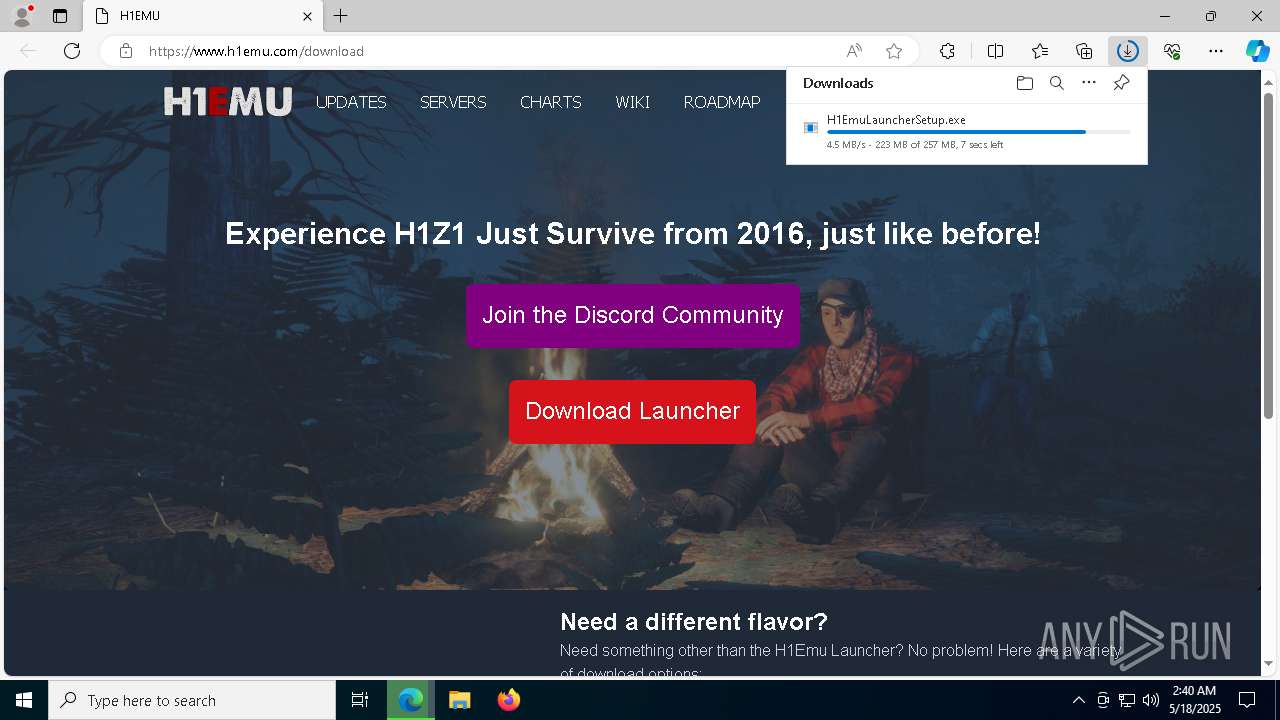Open the Copilot sidebar icon
This screenshot has width=1280, height=720.
[1258, 51]
